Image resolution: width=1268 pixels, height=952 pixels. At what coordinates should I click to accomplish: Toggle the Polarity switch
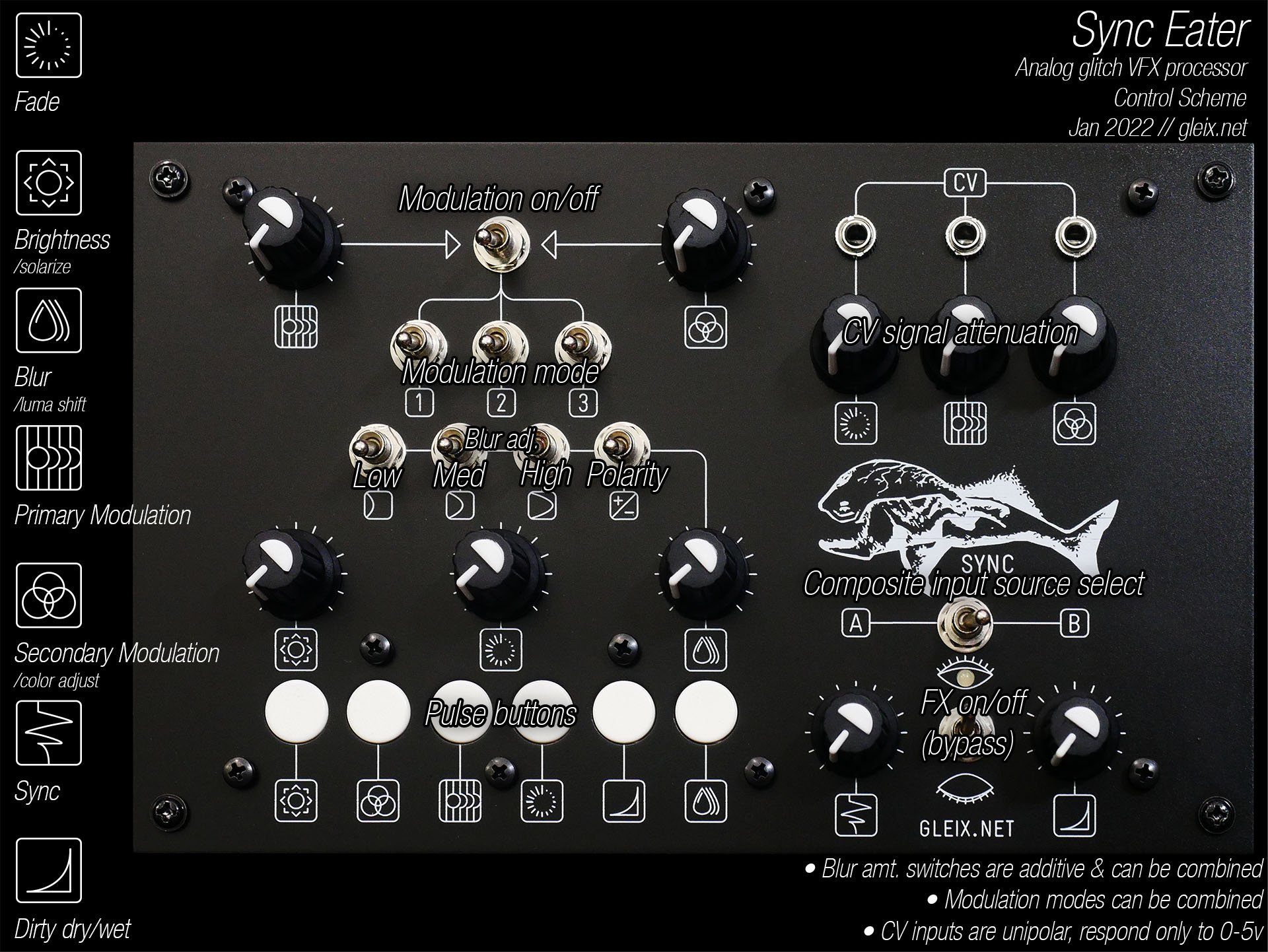tap(621, 449)
